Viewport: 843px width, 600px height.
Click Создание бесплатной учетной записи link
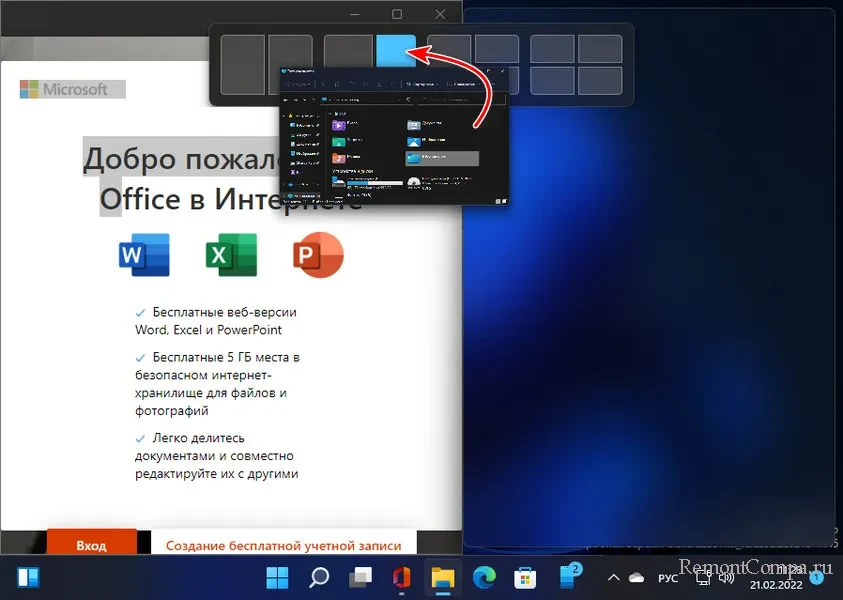coord(283,545)
